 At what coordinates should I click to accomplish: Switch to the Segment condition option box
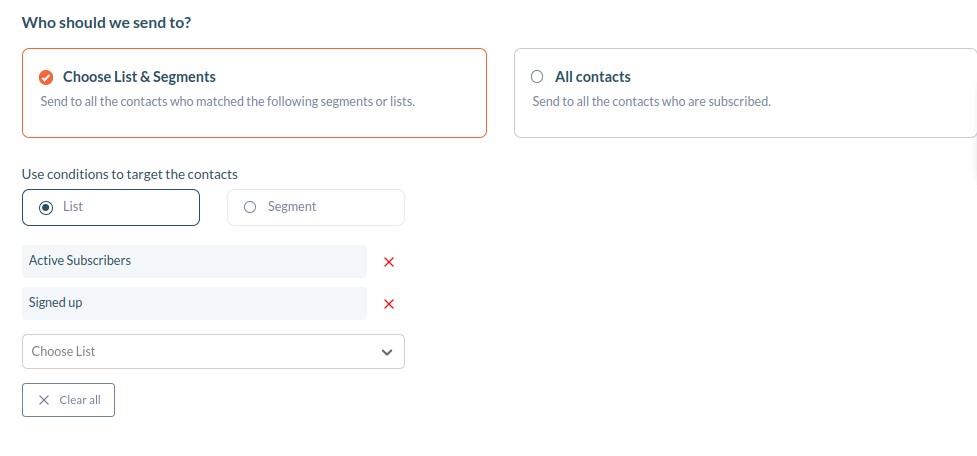[x=316, y=207]
